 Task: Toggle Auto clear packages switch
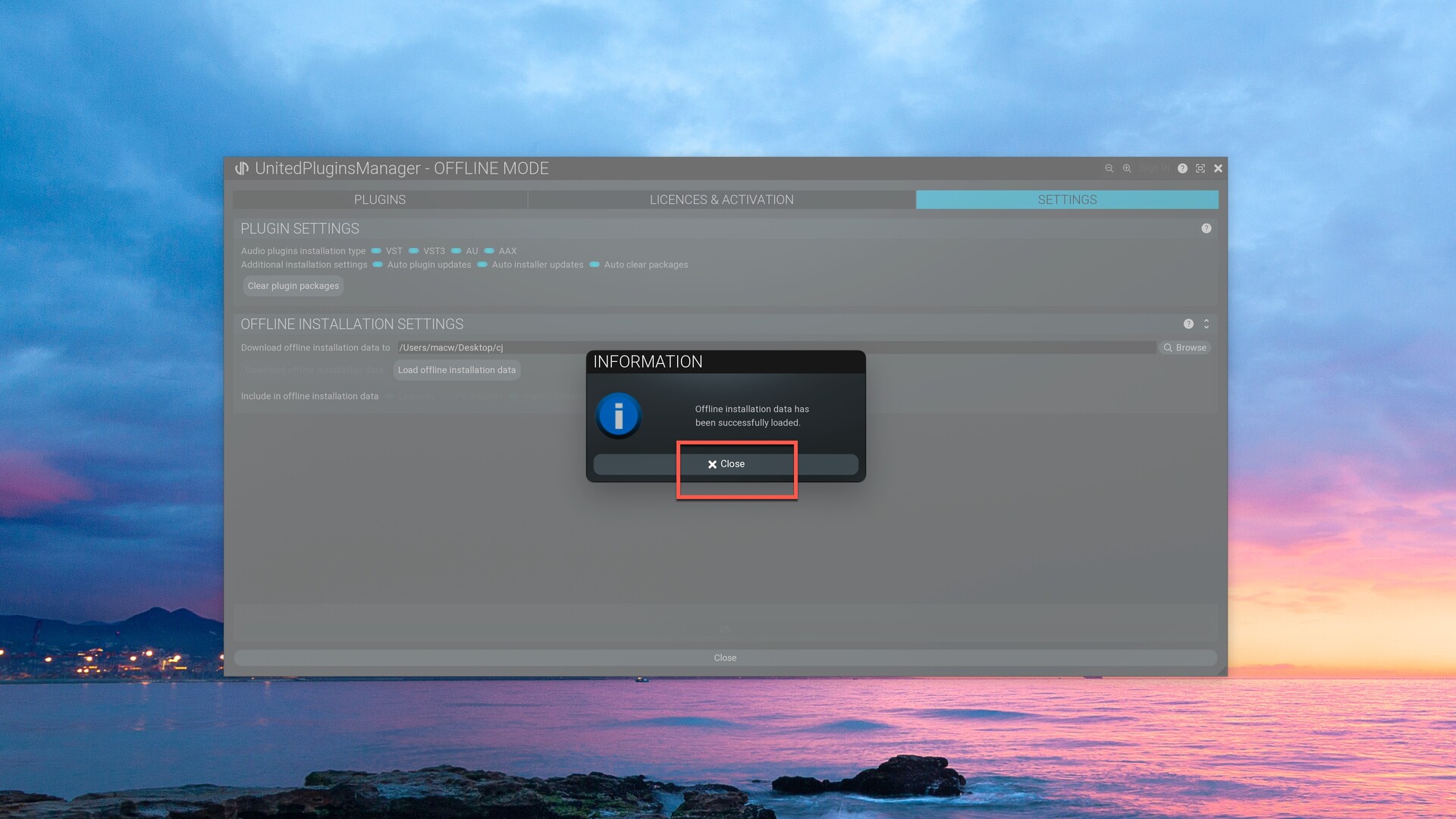[x=595, y=265]
